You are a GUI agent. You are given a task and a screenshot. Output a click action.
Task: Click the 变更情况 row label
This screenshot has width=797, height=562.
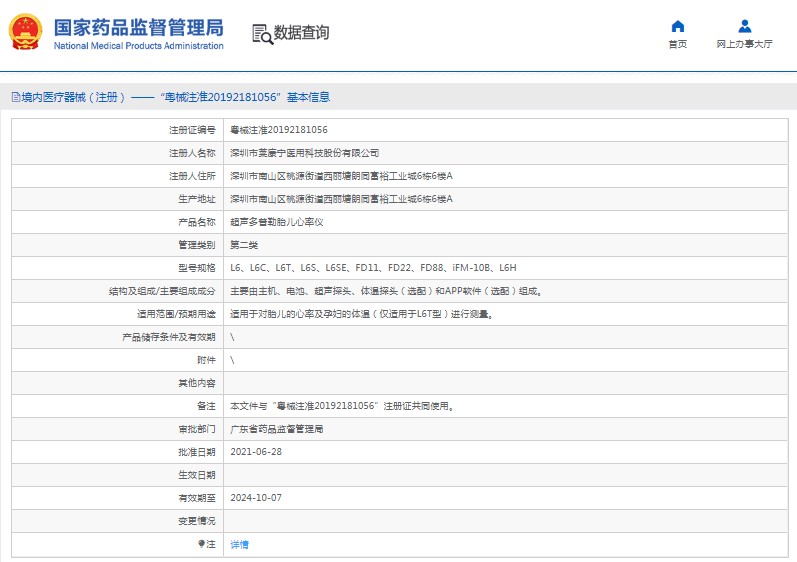(x=197, y=521)
